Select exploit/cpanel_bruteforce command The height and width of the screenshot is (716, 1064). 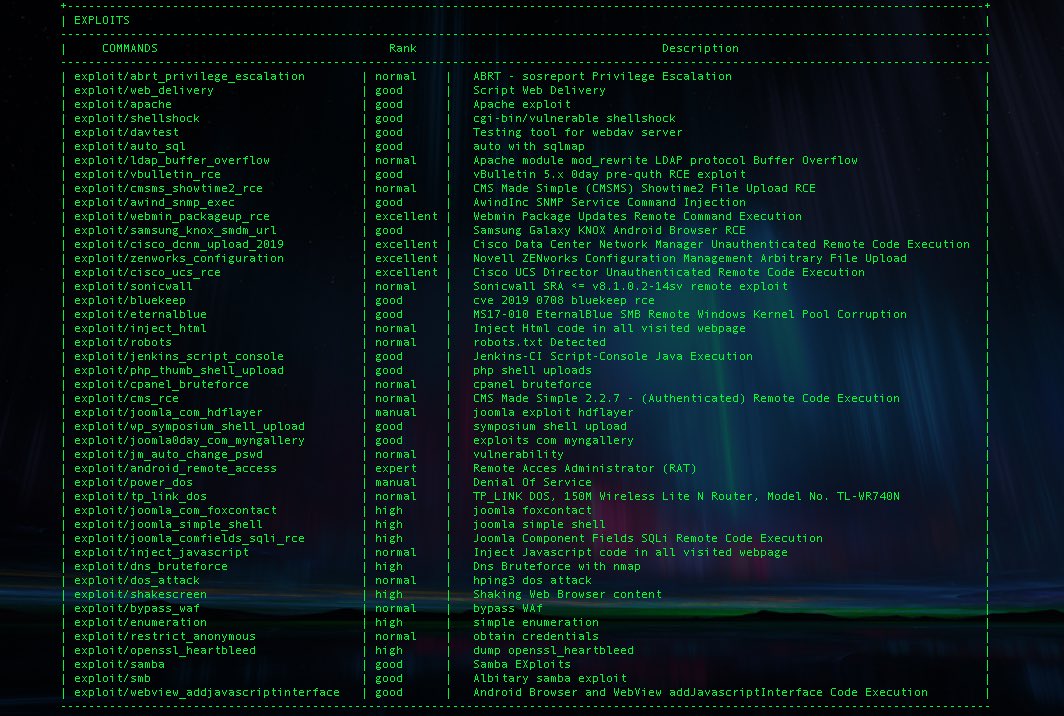point(162,384)
